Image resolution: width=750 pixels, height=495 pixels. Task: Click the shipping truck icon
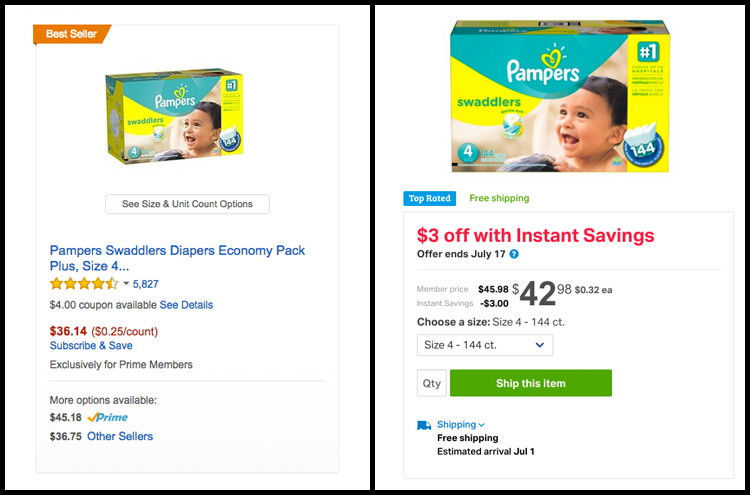tap(424, 425)
